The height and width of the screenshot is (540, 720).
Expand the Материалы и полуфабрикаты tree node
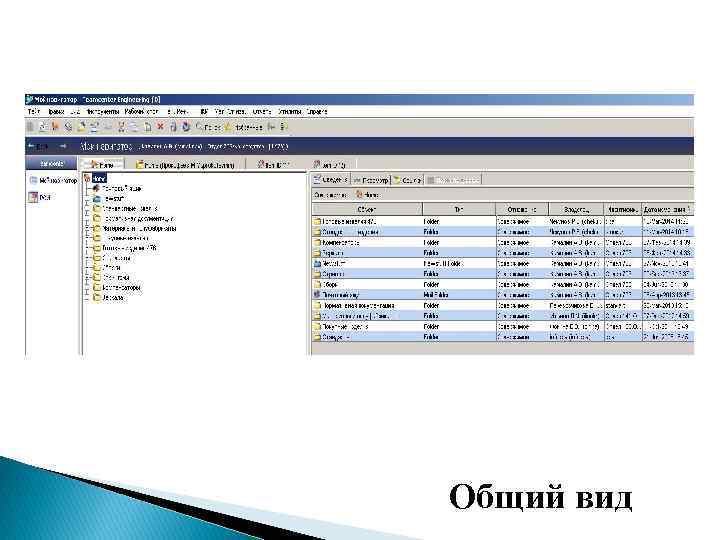pyautogui.click(x=87, y=228)
